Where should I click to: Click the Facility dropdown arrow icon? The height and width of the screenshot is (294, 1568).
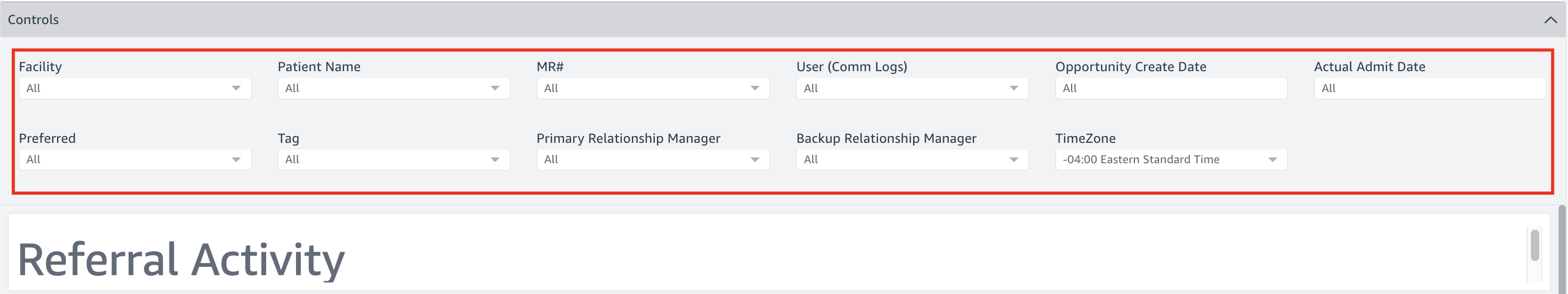point(236,88)
